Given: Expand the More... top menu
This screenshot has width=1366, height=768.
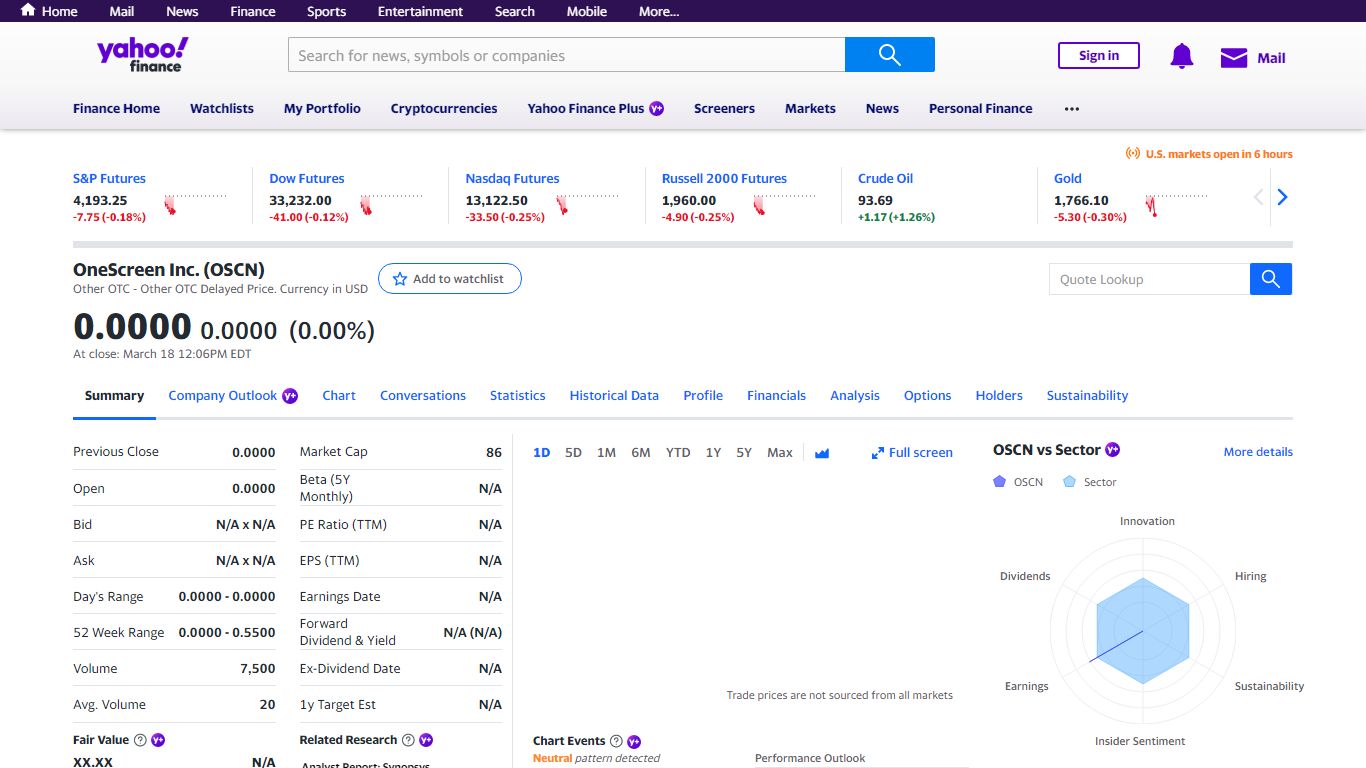Looking at the screenshot, I should tap(659, 11).
